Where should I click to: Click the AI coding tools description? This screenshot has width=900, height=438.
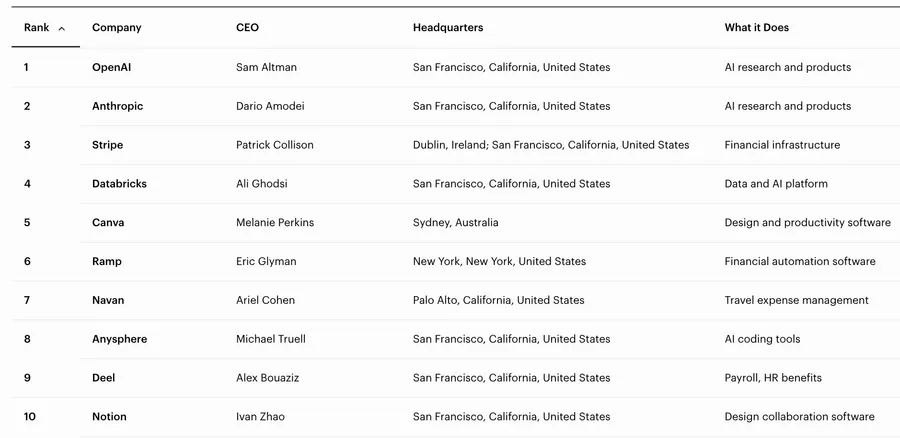[x=762, y=339]
